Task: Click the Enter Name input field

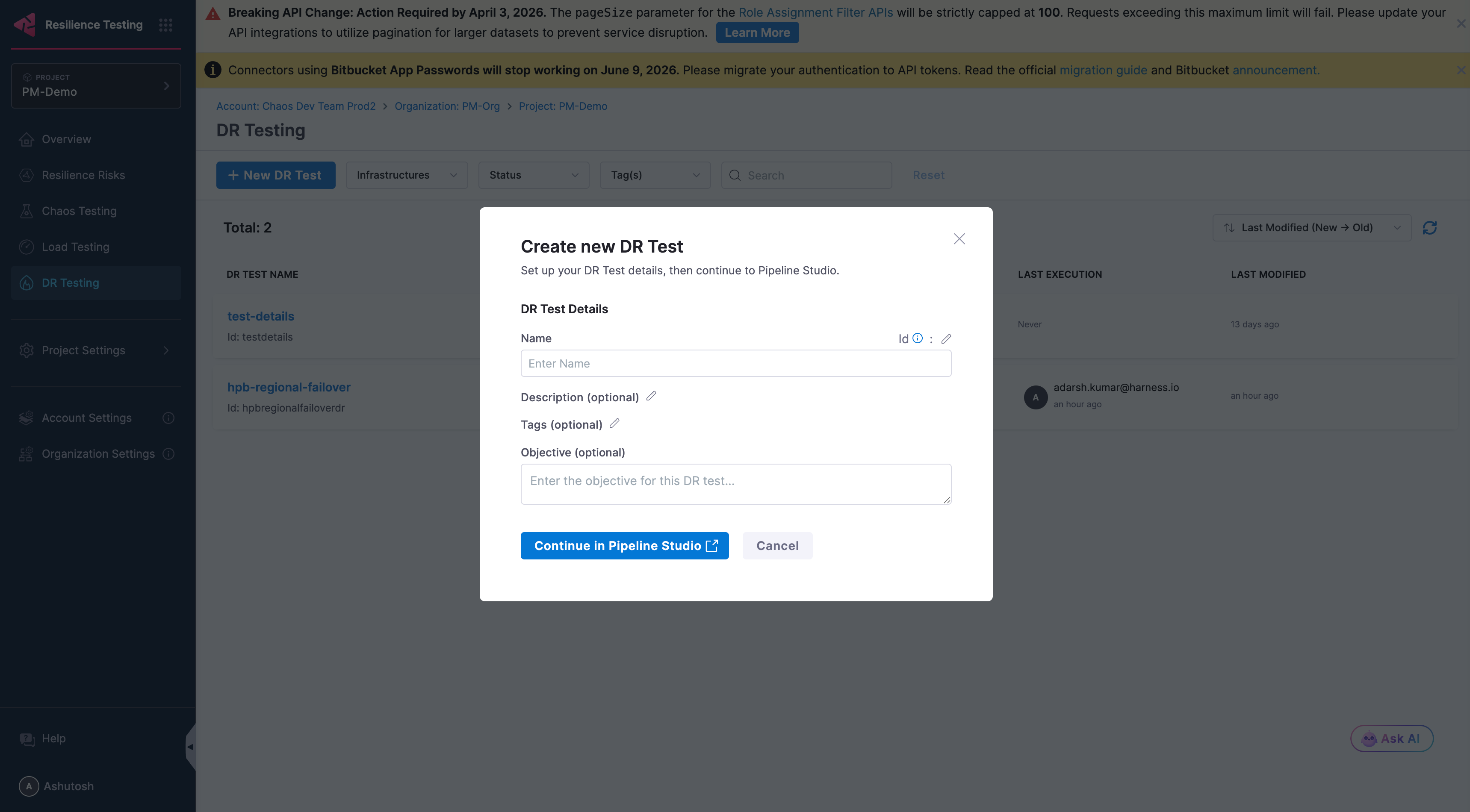Action: point(735,363)
